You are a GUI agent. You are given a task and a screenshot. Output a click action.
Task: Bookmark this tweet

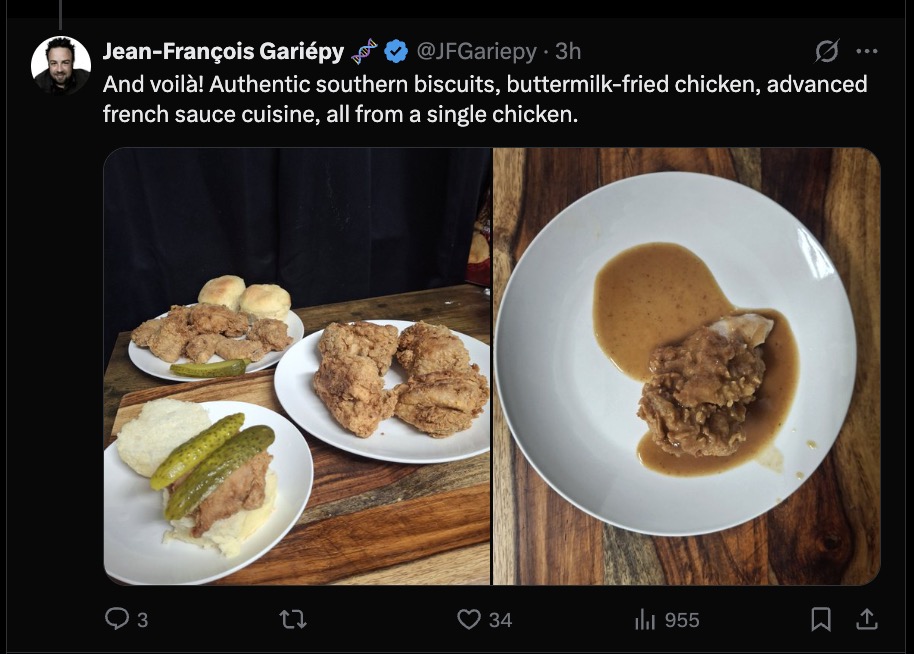click(x=821, y=620)
